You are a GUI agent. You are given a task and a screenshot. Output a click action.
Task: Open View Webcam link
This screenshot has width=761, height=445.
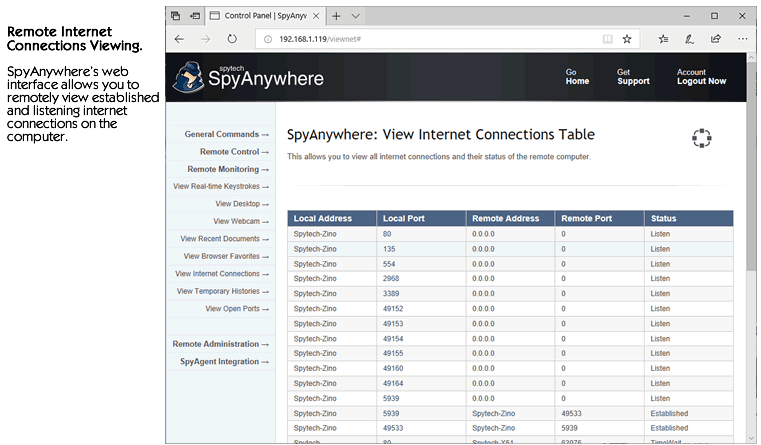pyautogui.click(x=241, y=221)
